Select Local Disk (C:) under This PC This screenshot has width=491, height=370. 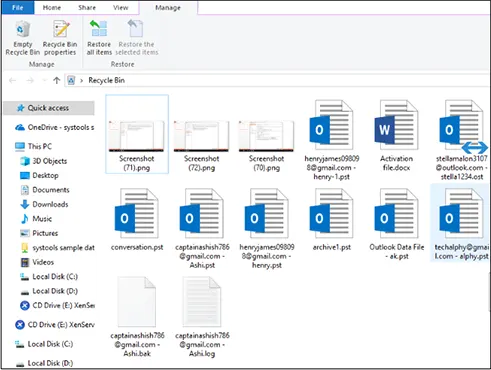49,276
